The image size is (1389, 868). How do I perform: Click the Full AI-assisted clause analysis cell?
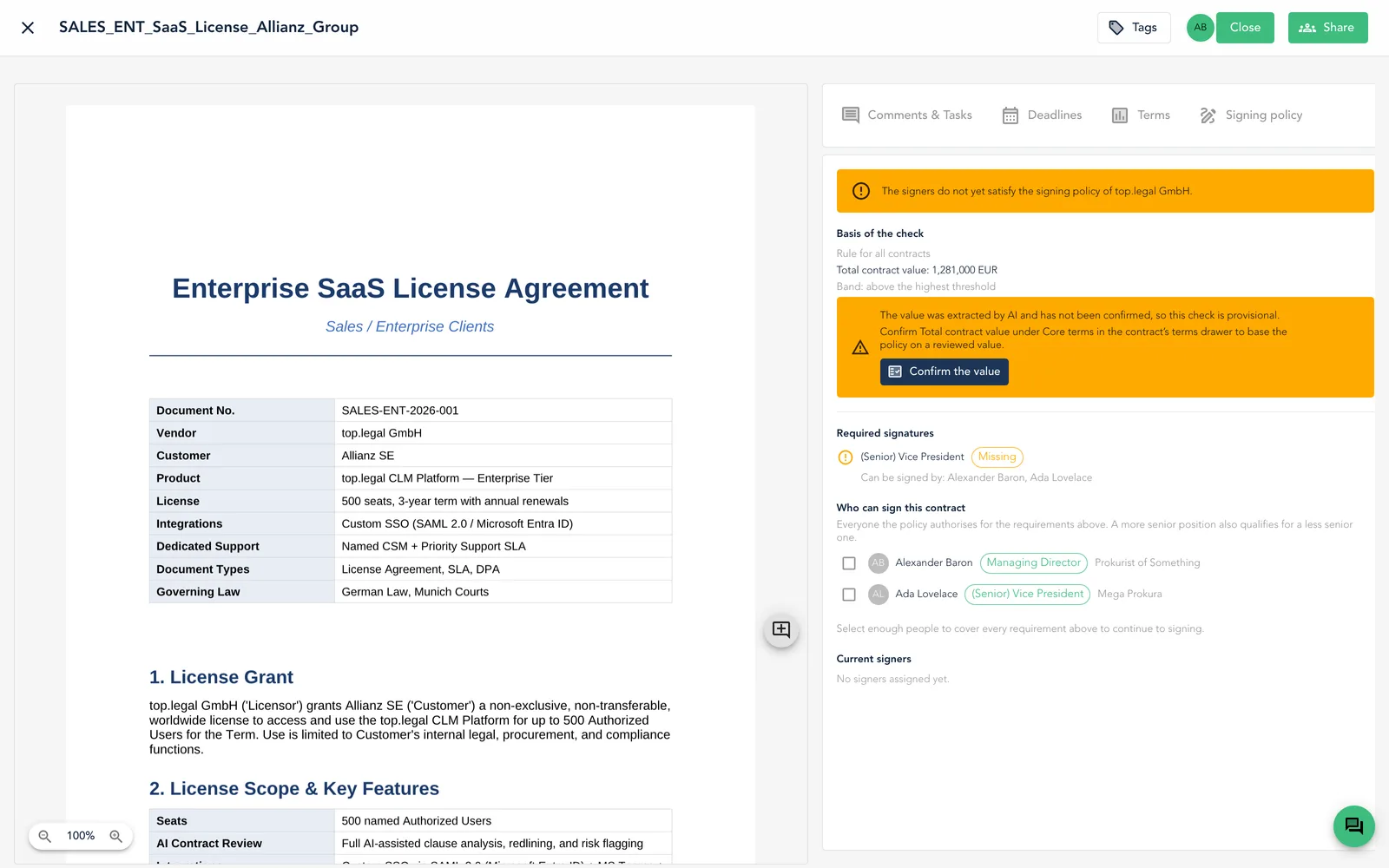(x=503, y=844)
